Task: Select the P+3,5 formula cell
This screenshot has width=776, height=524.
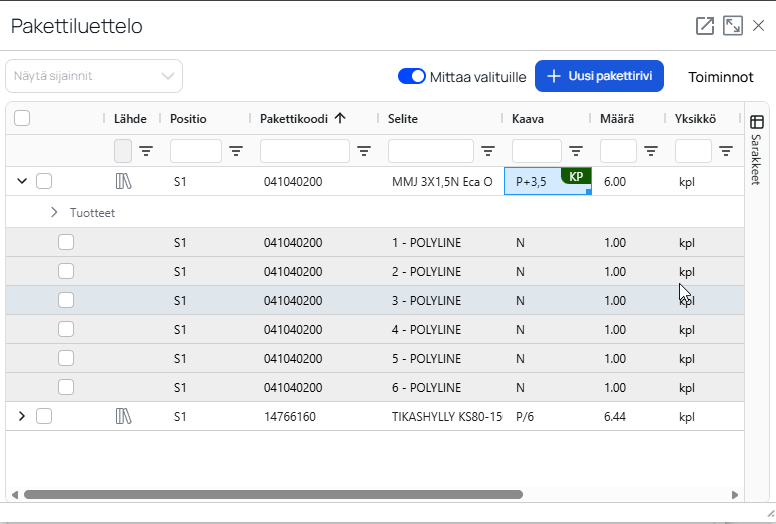Action: tap(548, 181)
